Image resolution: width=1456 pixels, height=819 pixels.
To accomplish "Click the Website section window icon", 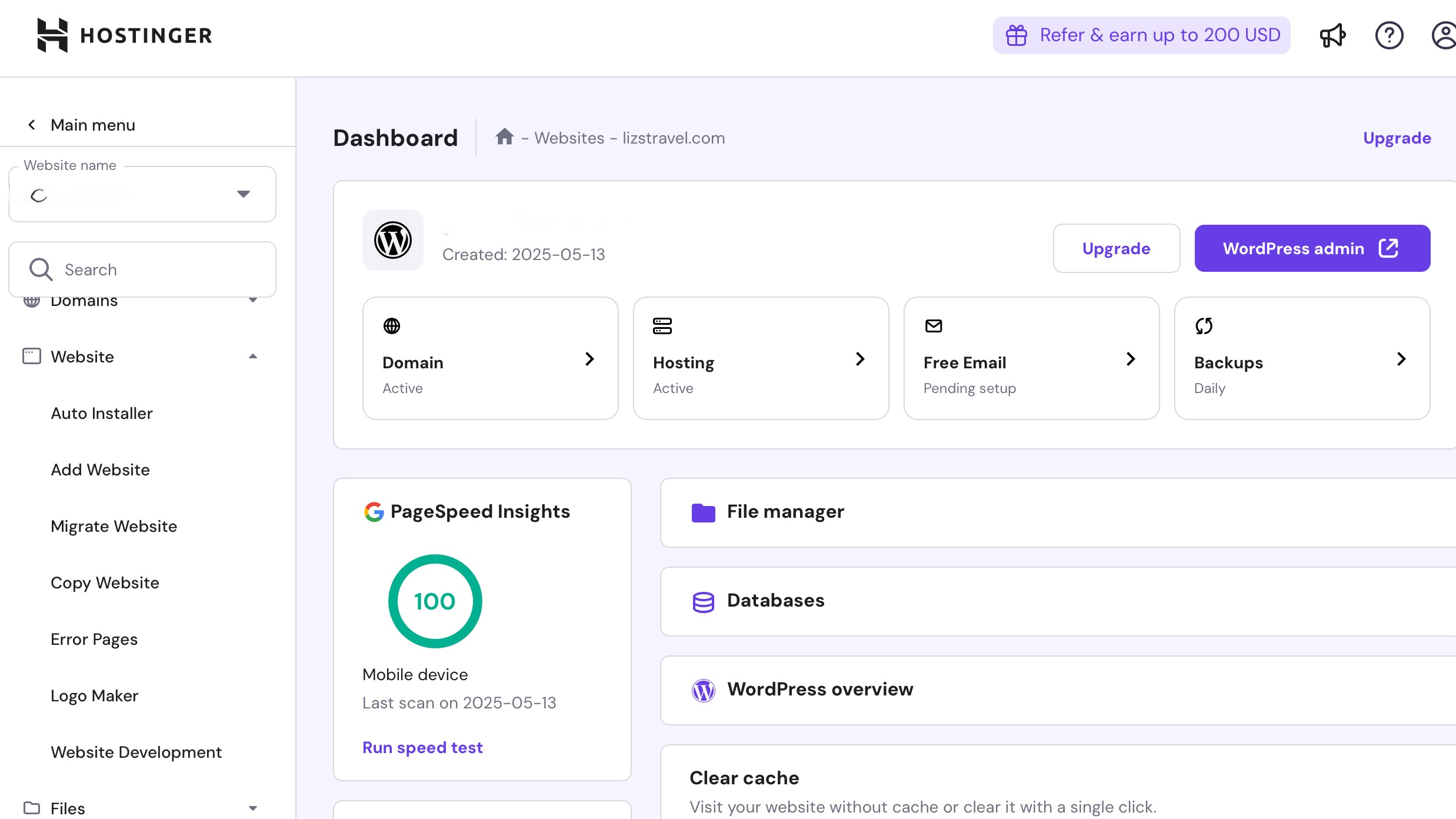I will pos(32,356).
